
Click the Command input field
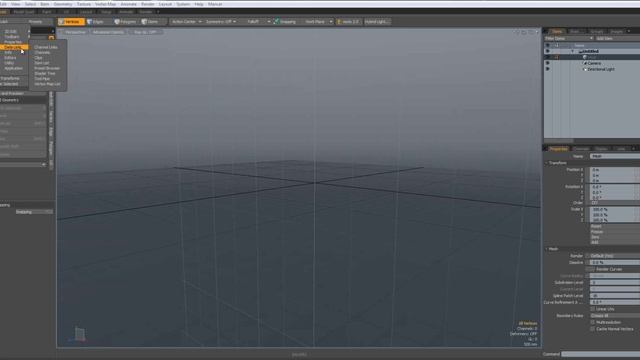click(x=600, y=354)
